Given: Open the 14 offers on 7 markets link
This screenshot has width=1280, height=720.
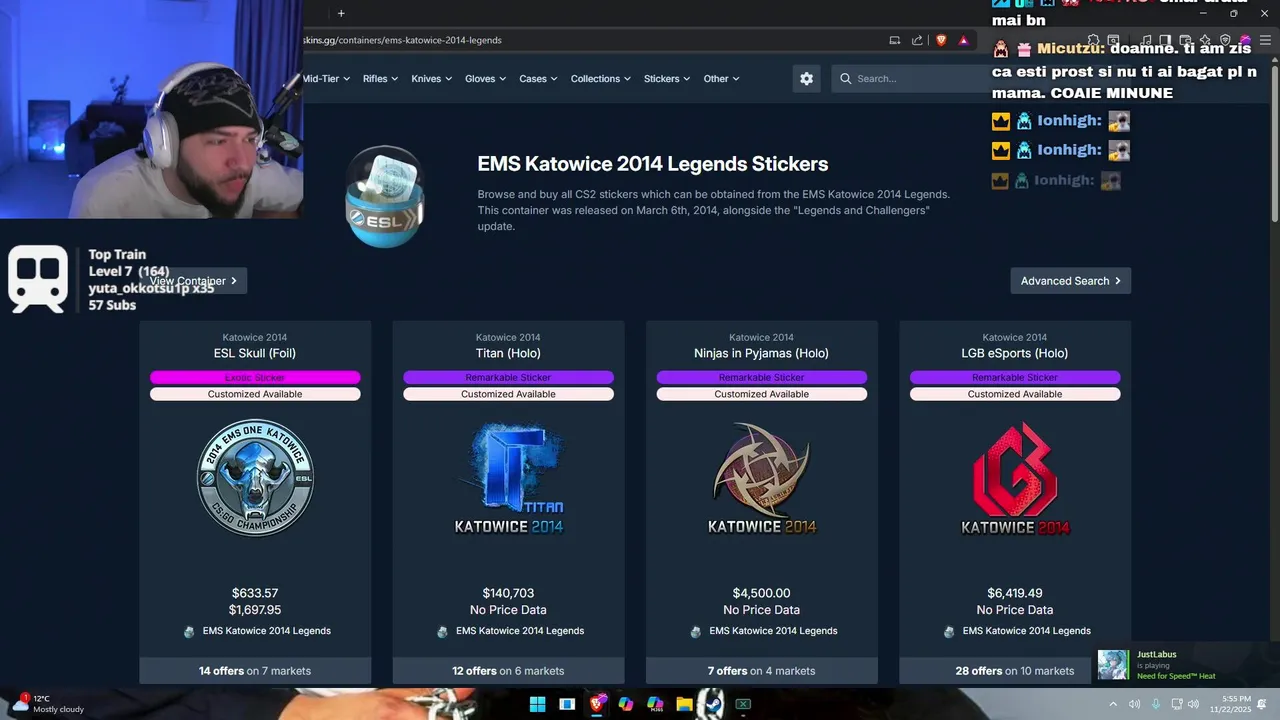Looking at the screenshot, I should point(255,671).
